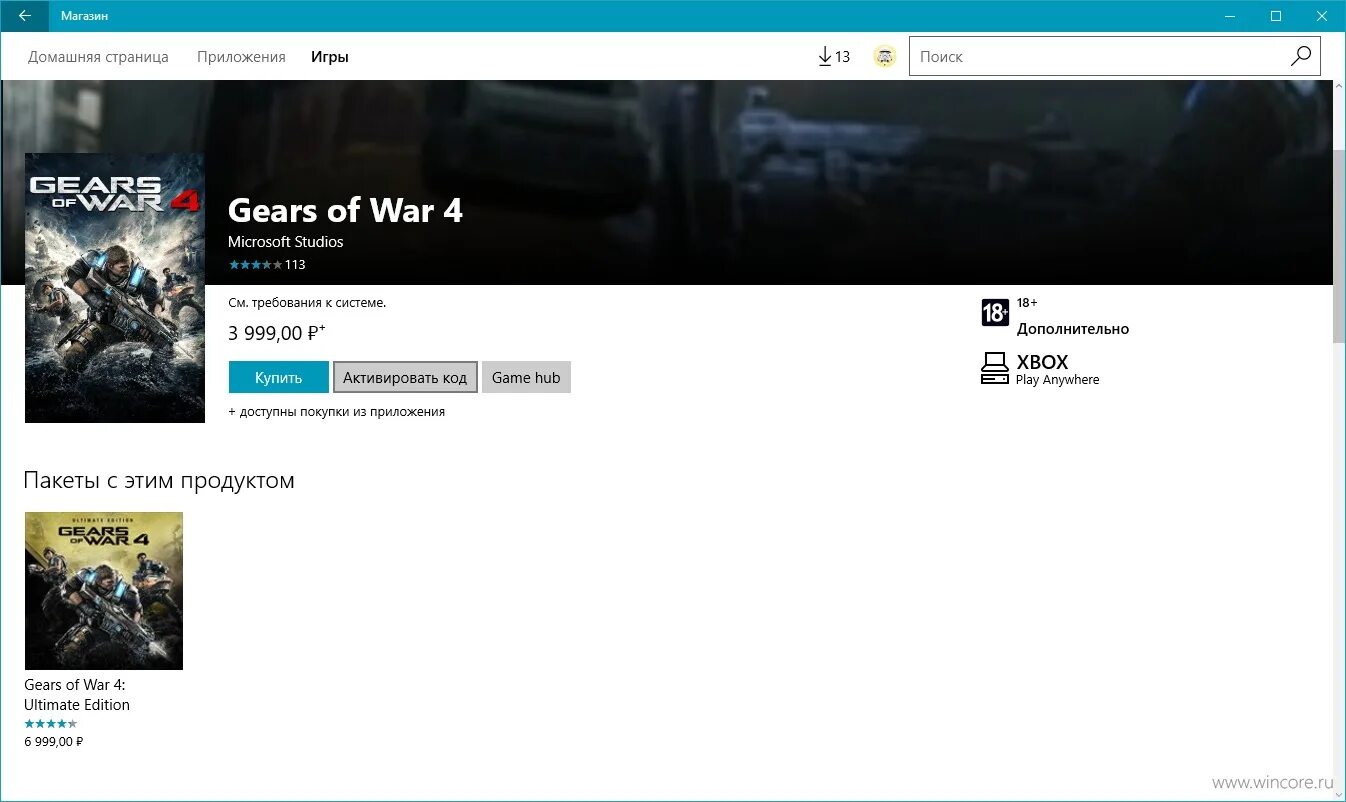The width and height of the screenshot is (1346, 802).
Task: Switch to the Приложения tab
Action: pos(241,56)
